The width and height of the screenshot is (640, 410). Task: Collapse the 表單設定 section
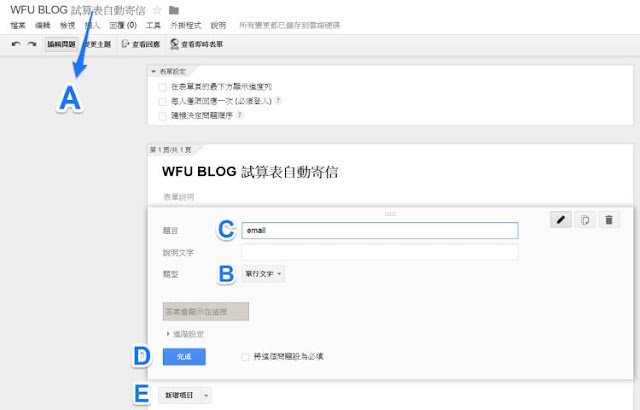pyautogui.click(x=169, y=71)
